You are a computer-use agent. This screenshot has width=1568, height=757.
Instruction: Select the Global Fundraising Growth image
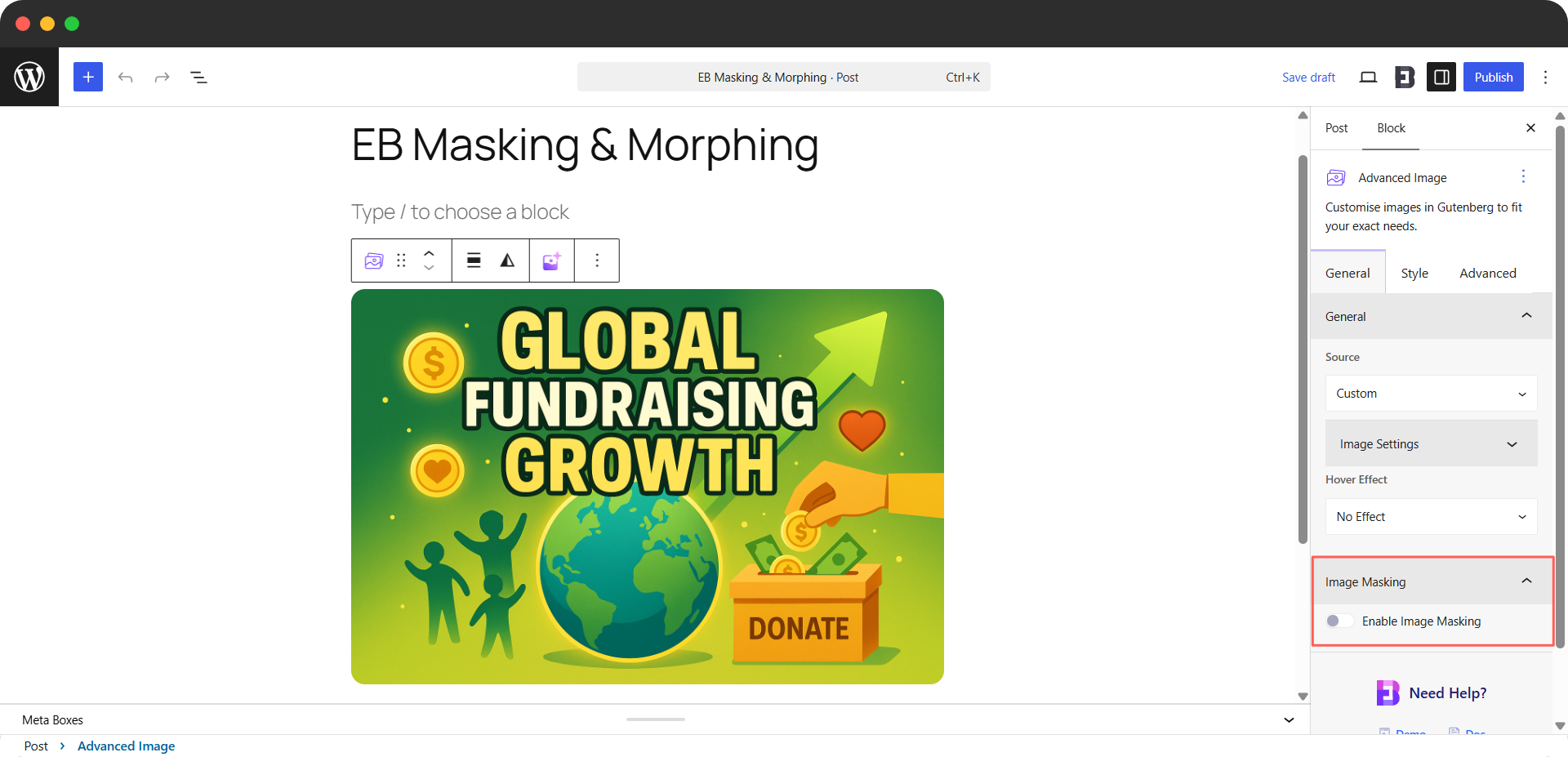[648, 487]
